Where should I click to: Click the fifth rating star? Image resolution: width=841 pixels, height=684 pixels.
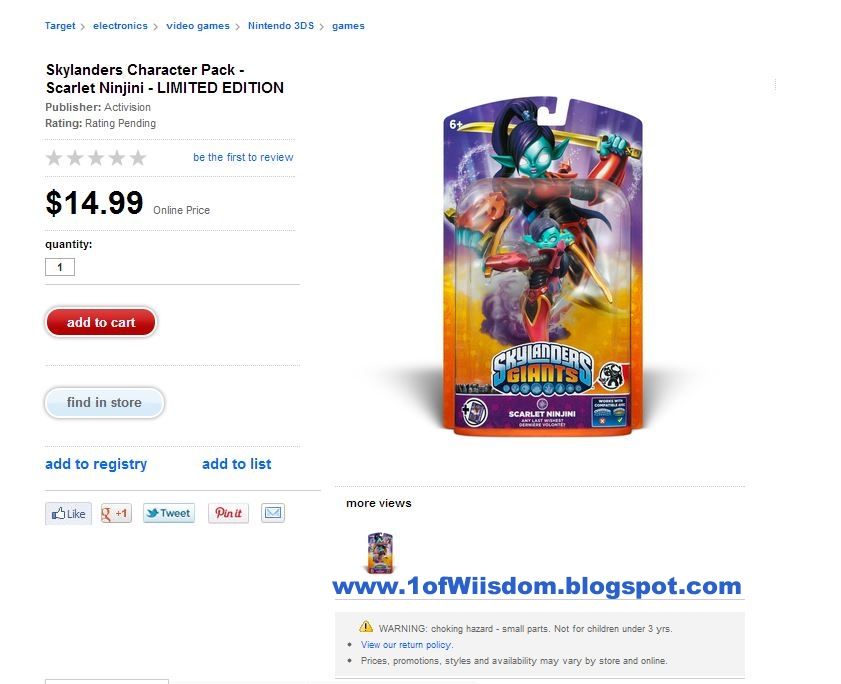point(138,158)
